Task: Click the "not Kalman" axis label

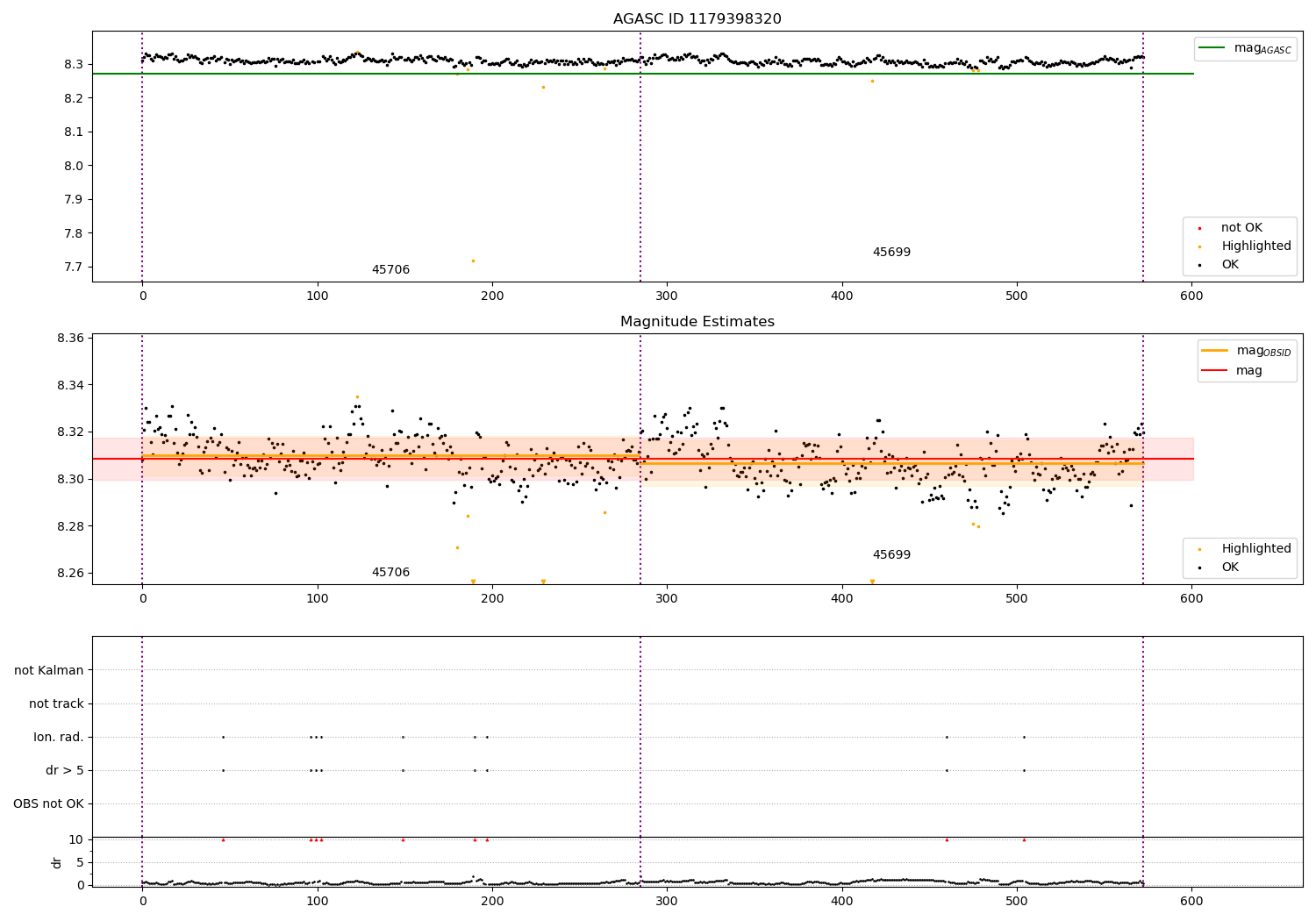Action: (x=49, y=670)
